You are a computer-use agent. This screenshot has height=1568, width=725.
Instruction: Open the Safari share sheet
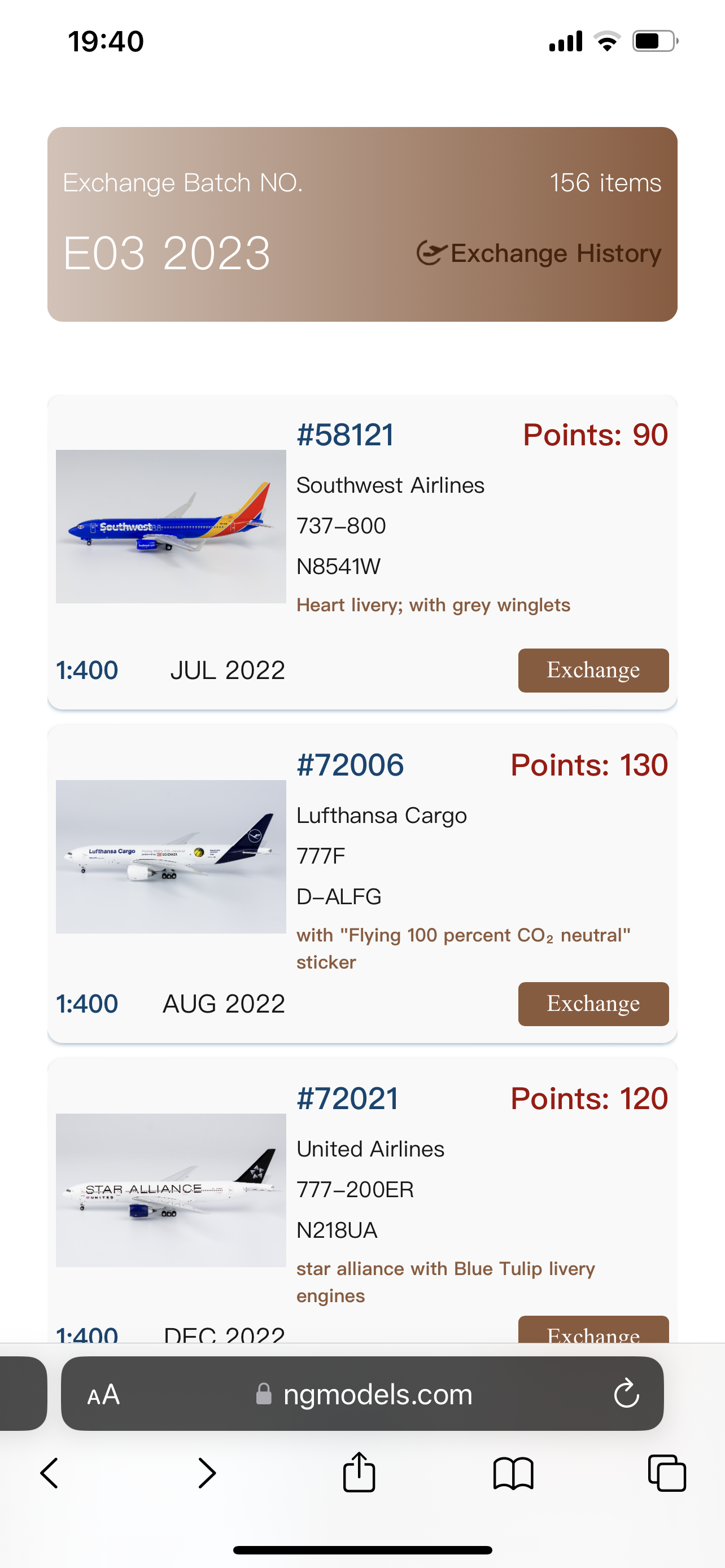[x=359, y=1472]
